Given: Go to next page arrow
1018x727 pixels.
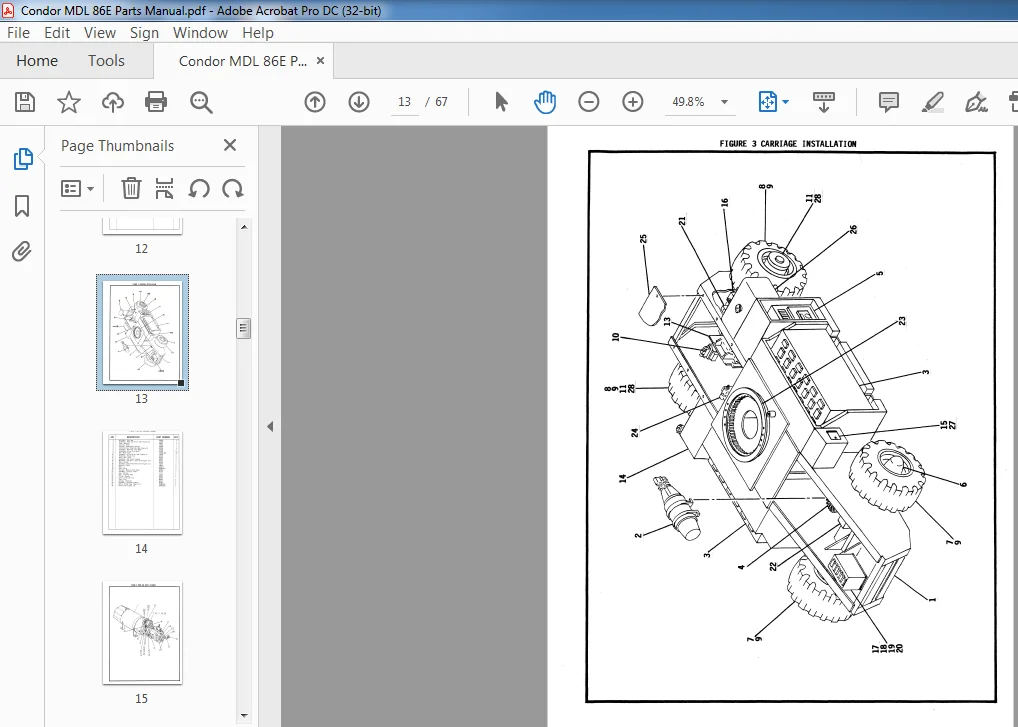Looking at the screenshot, I should (359, 102).
